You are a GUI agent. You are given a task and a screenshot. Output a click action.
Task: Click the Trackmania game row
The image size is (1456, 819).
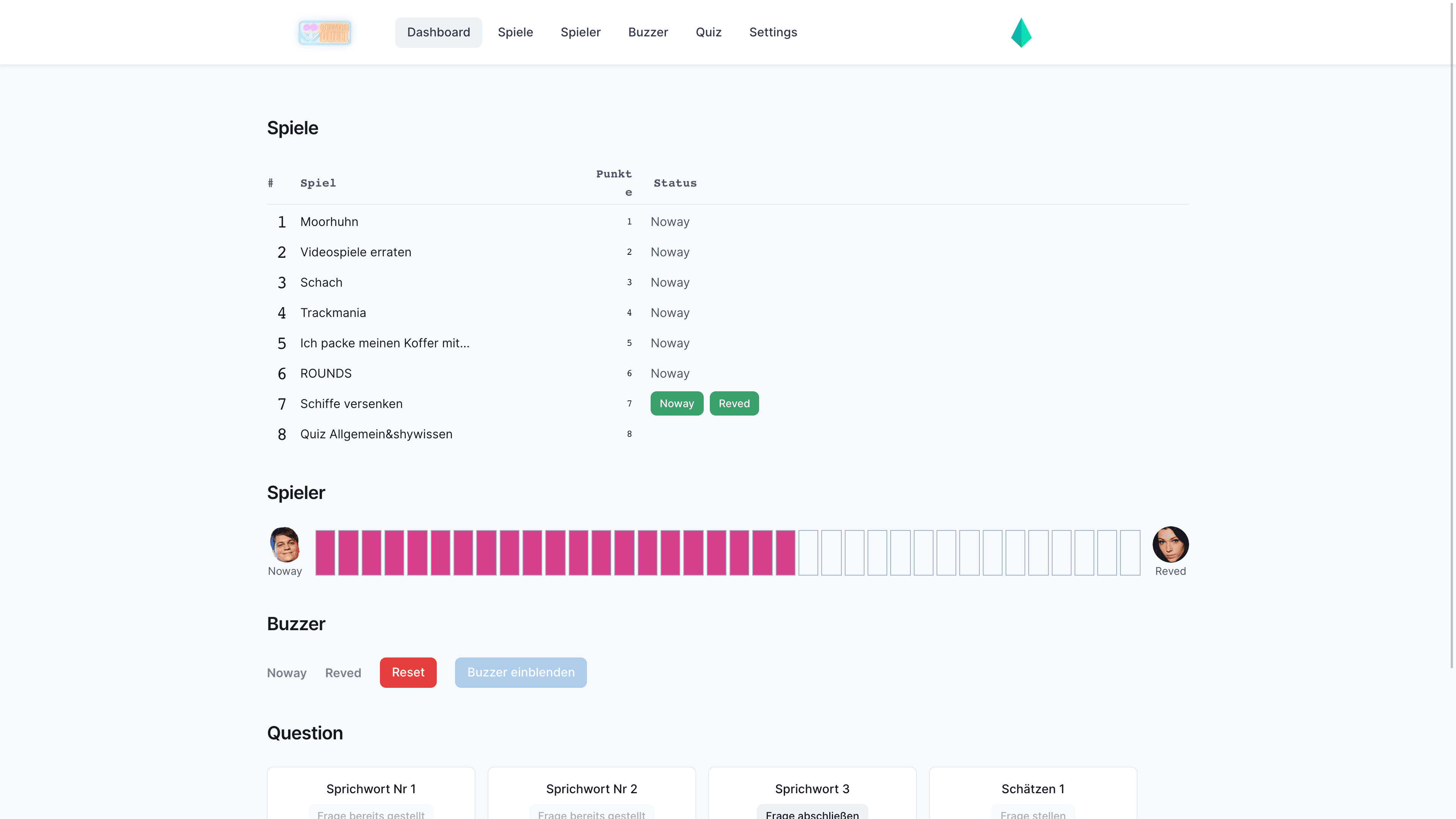coord(333,312)
